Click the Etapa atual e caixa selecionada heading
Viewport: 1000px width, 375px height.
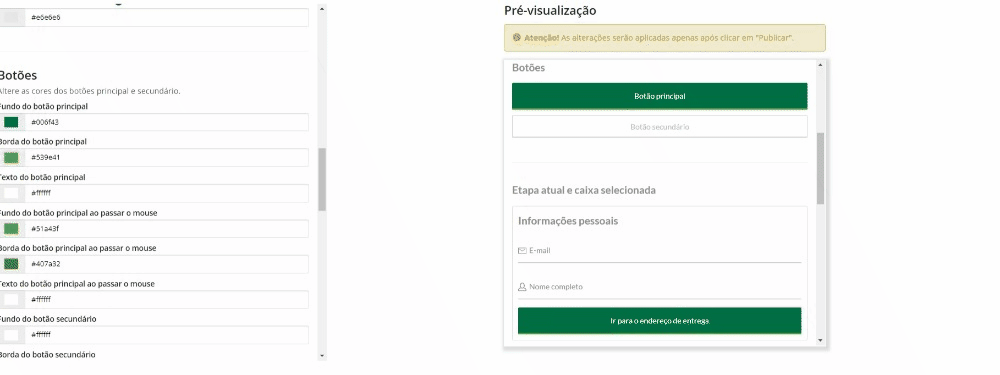coord(584,190)
